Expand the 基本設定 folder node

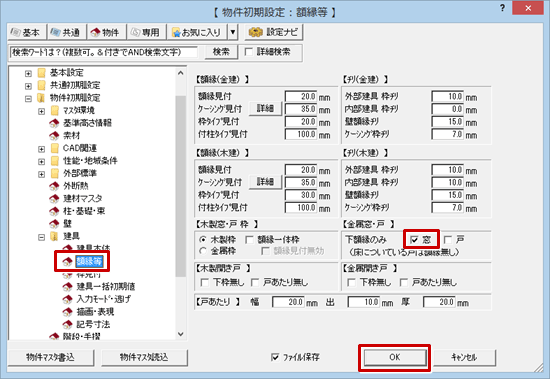click(28, 73)
